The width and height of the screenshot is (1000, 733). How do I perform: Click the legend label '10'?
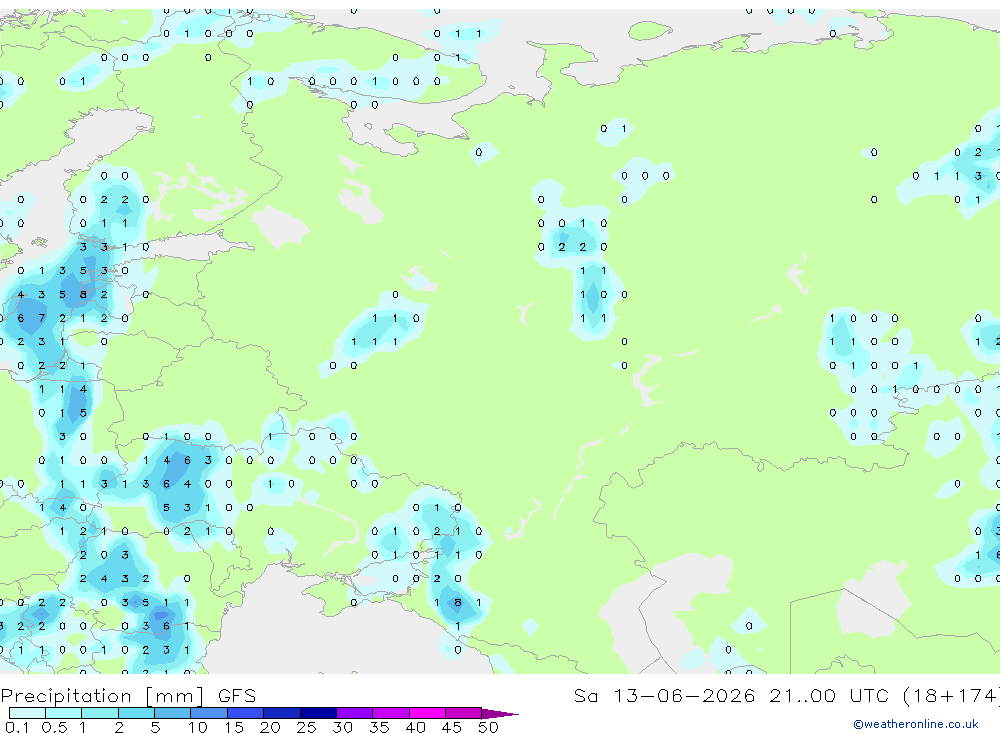tap(197, 727)
